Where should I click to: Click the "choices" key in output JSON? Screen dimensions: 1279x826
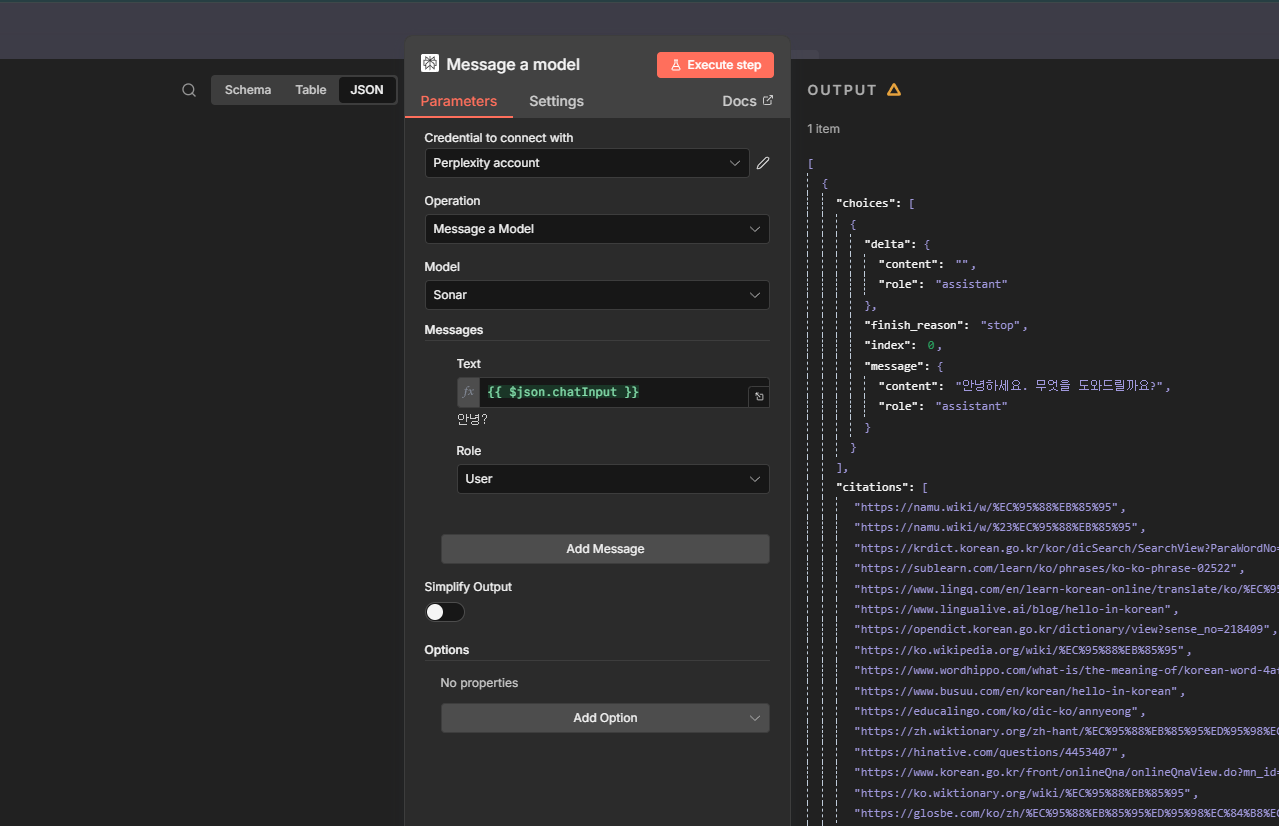click(869, 203)
